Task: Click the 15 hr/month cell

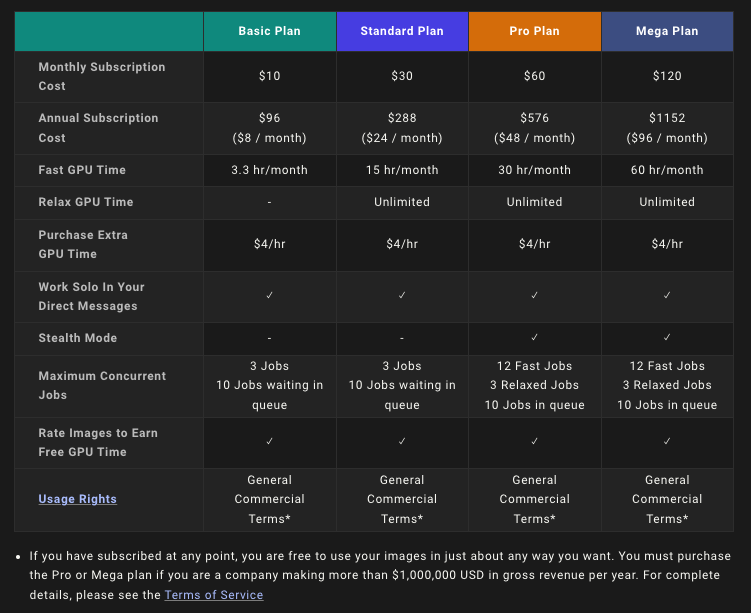Action: point(402,170)
